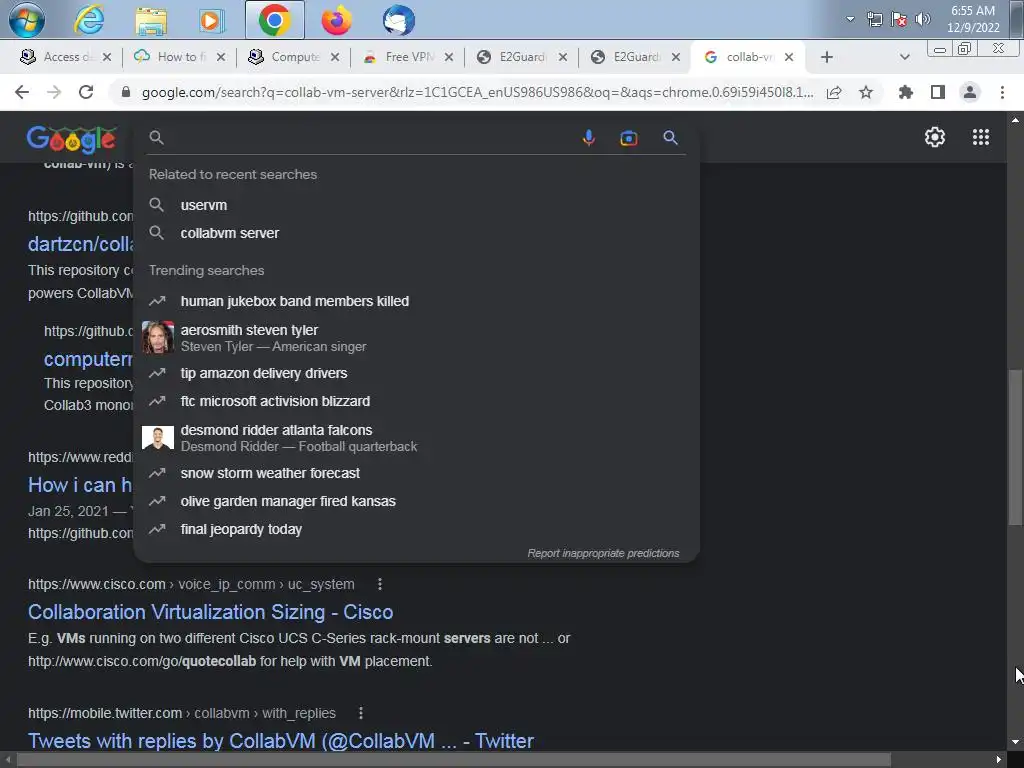
Task: Close the 'Free VPN' tab
Action: pos(449,57)
